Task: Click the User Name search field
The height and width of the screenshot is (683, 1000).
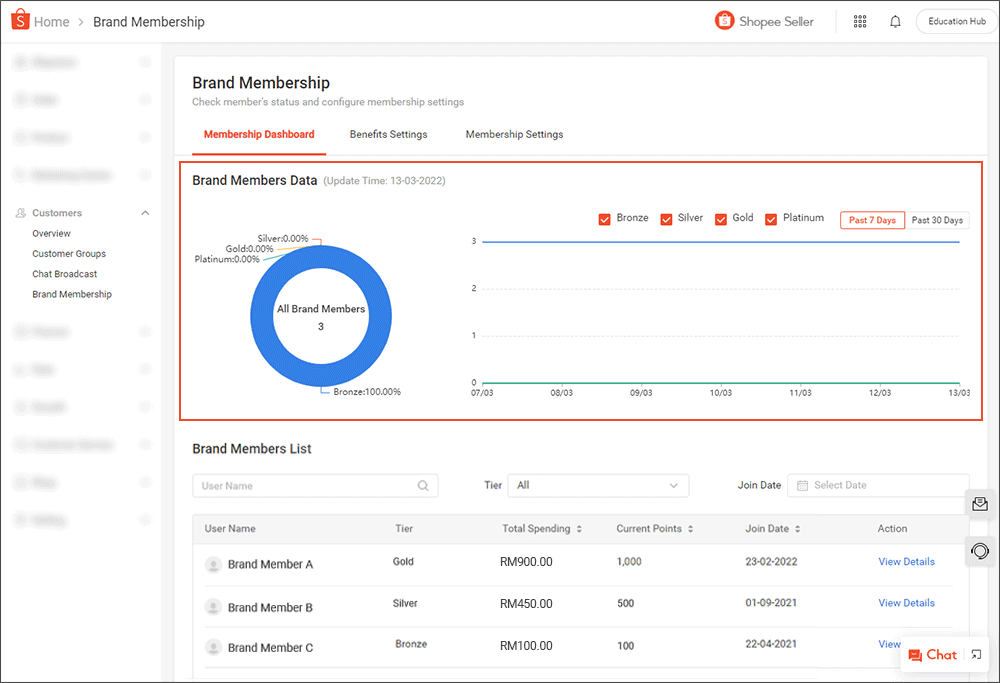Action: tap(315, 486)
